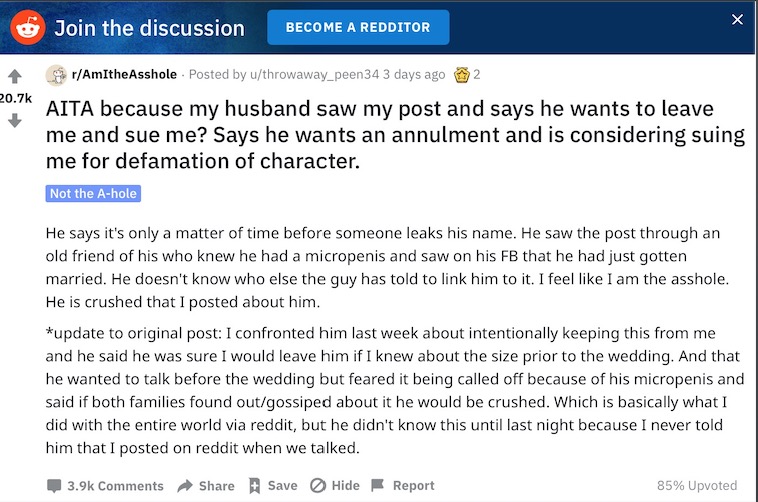Open the r/AmItheAsshole subreddit avatar
758x502 pixels.
coord(56,75)
